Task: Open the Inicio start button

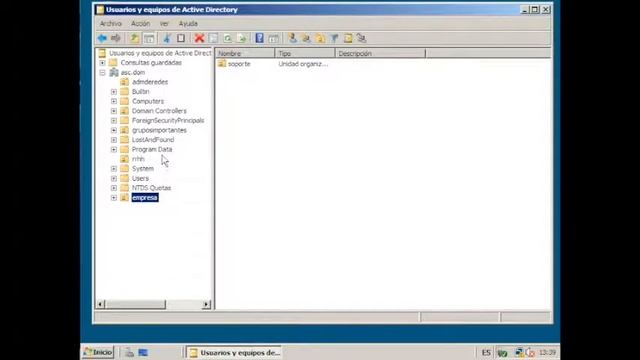Action: 98,352
